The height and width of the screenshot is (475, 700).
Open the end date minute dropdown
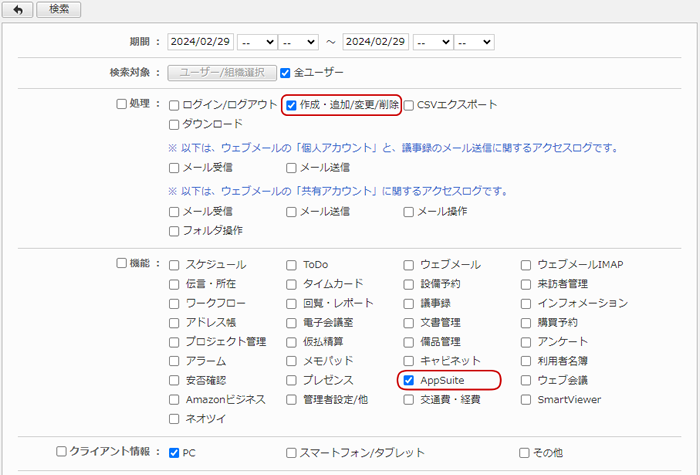[474, 42]
